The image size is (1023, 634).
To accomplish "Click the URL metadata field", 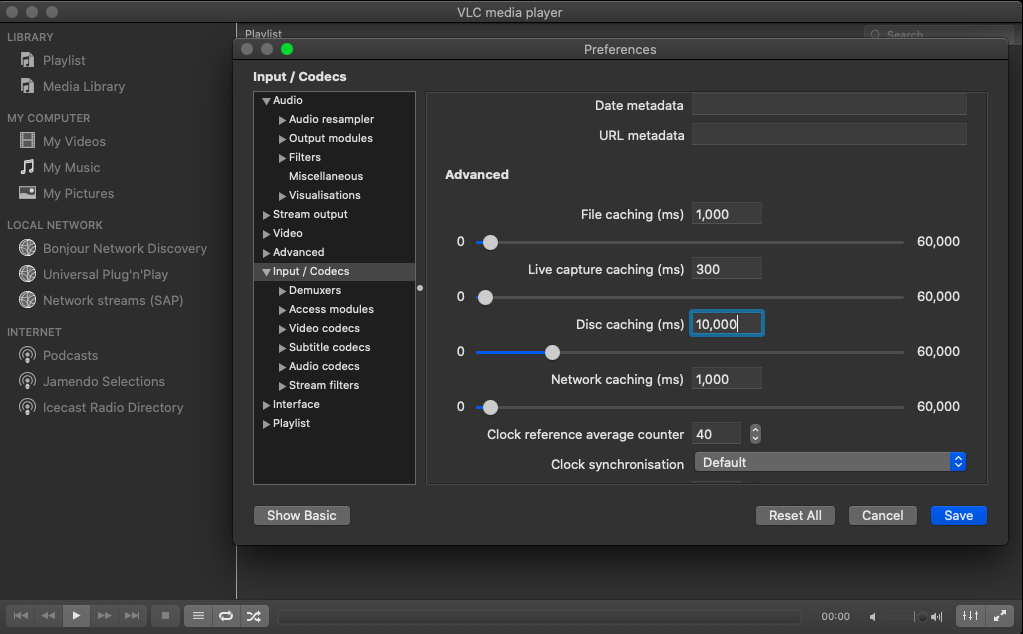I will click(x=829, y=134).
